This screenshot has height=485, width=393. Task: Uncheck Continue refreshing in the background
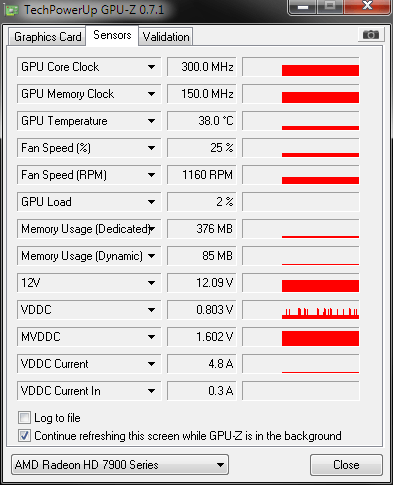24,436
